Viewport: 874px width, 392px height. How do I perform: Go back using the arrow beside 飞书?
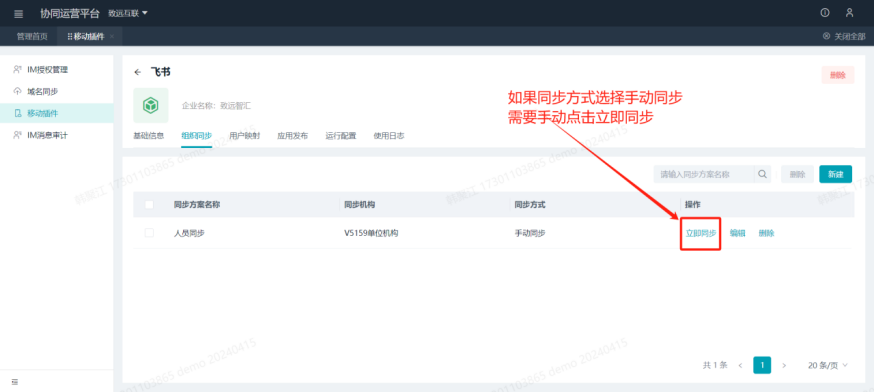click(x=138, y=72)
